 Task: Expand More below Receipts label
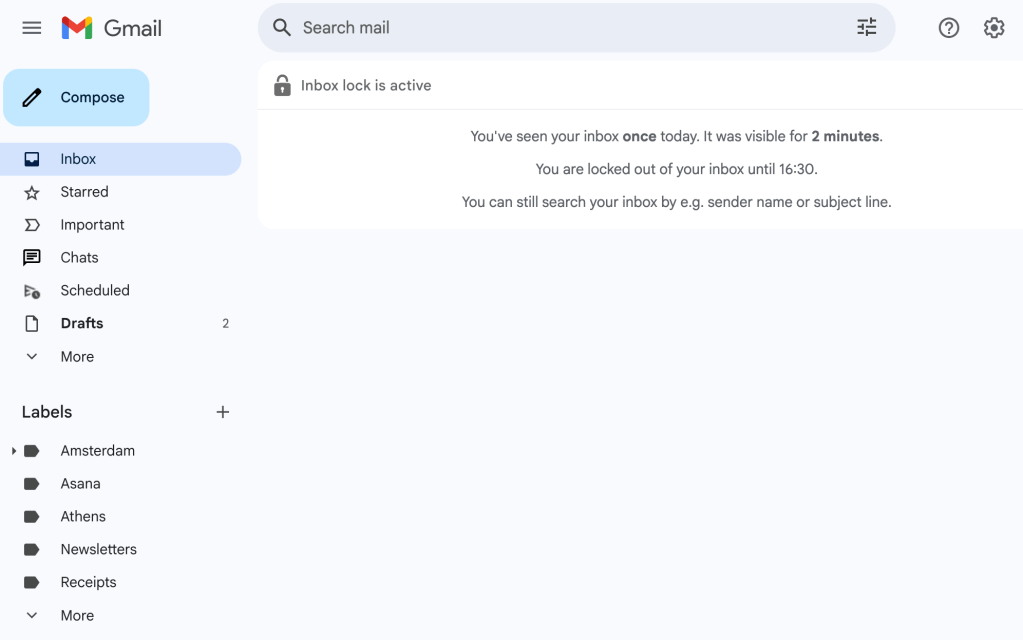point(76,616)
